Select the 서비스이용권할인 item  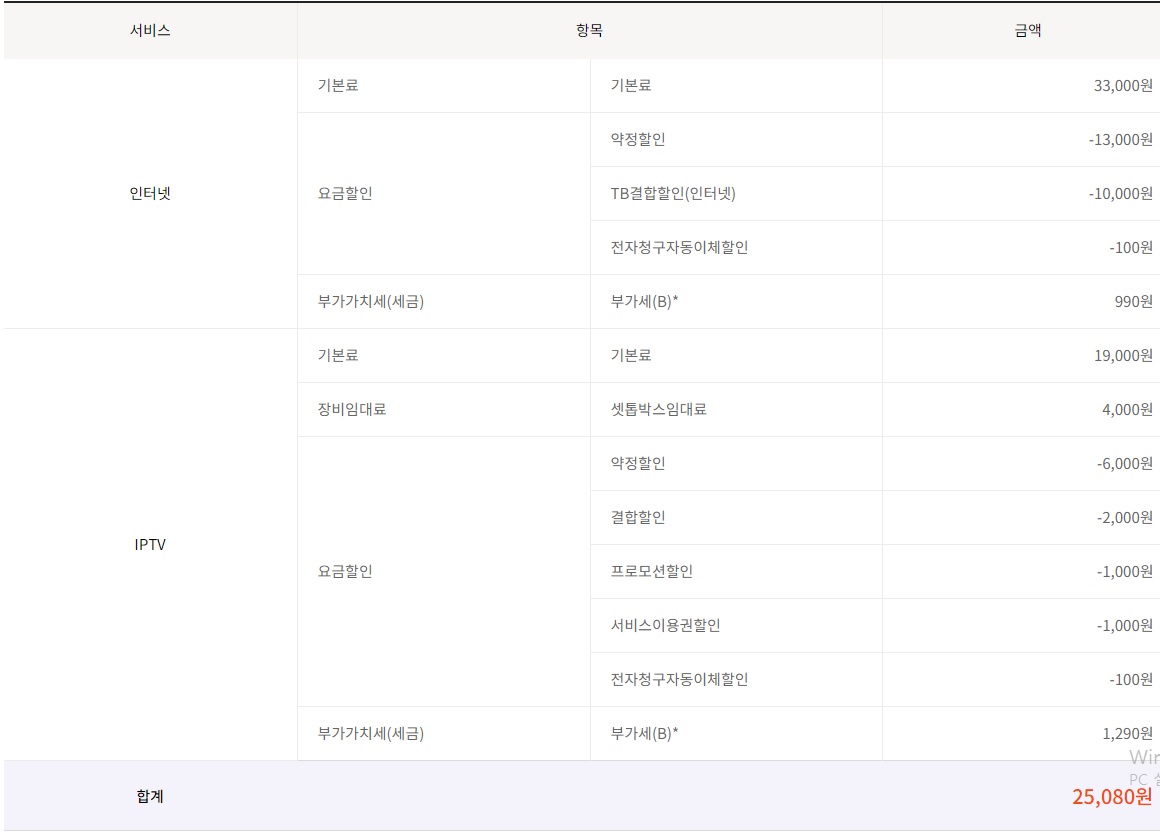tap(665, 626)
